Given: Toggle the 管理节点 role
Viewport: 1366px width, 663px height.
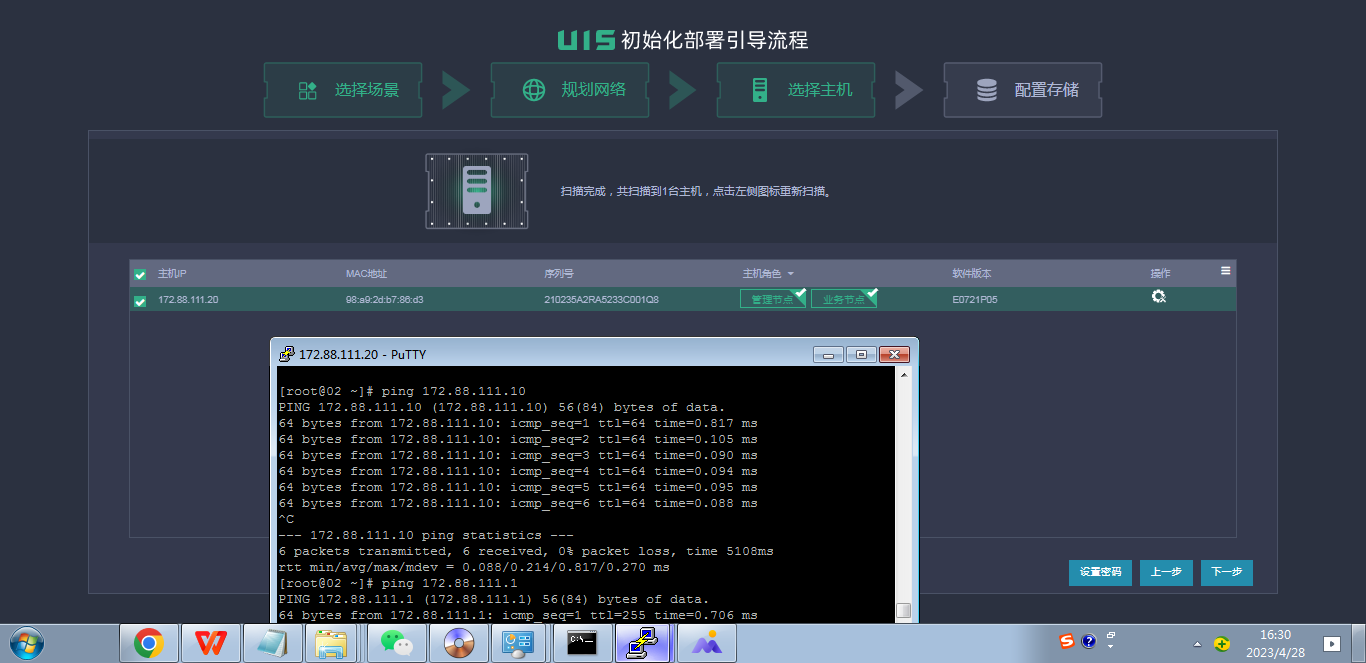Looking at the screenshot, I should click(x=772, y=299).
